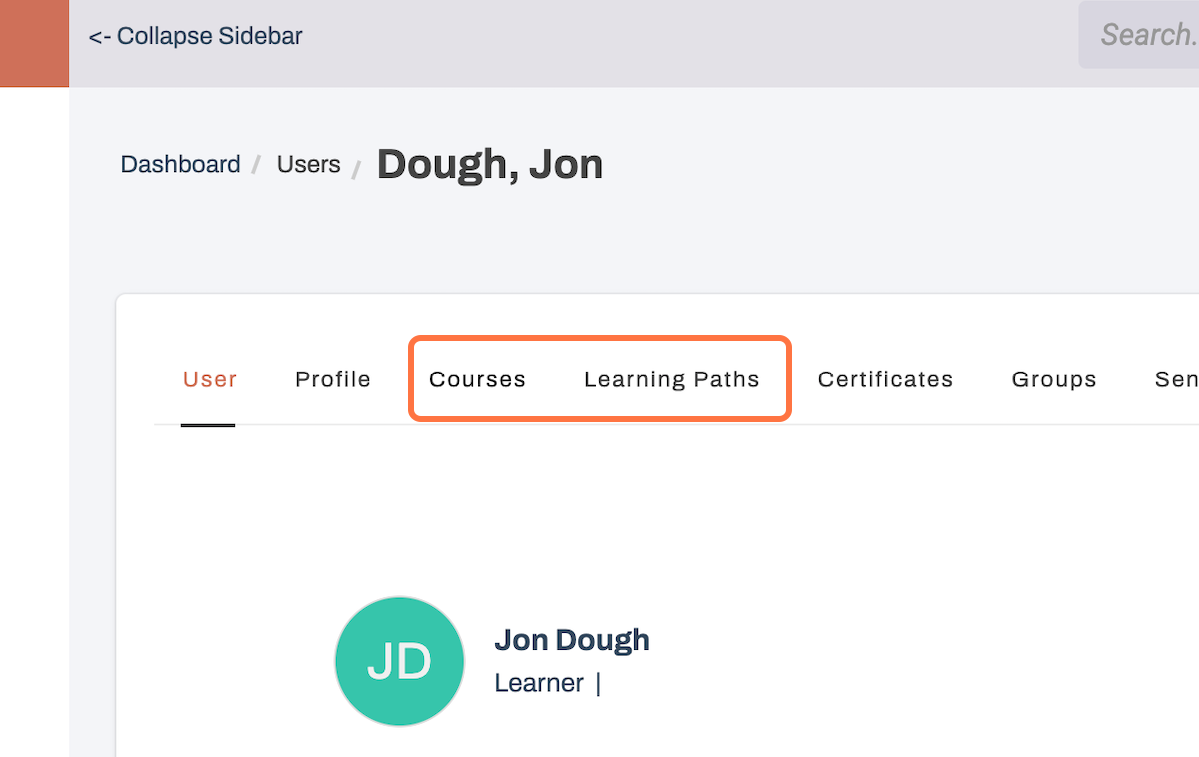This screenshot has width=1199, height=757.
Task: Switch to the User tab
Action: point(209,379)
